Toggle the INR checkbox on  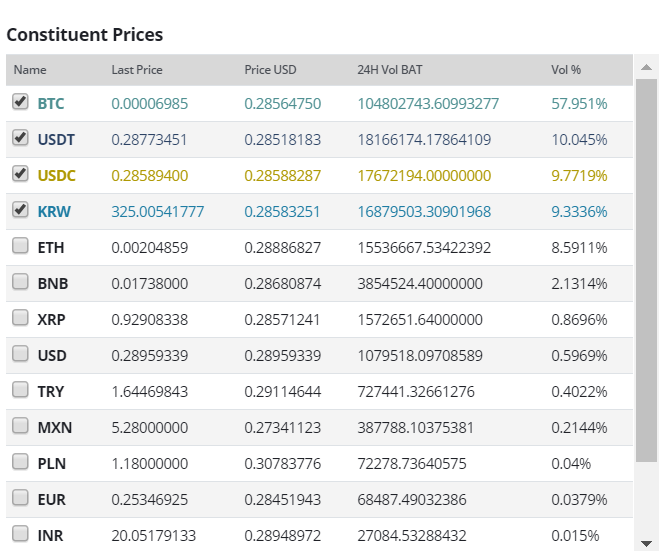20,533
